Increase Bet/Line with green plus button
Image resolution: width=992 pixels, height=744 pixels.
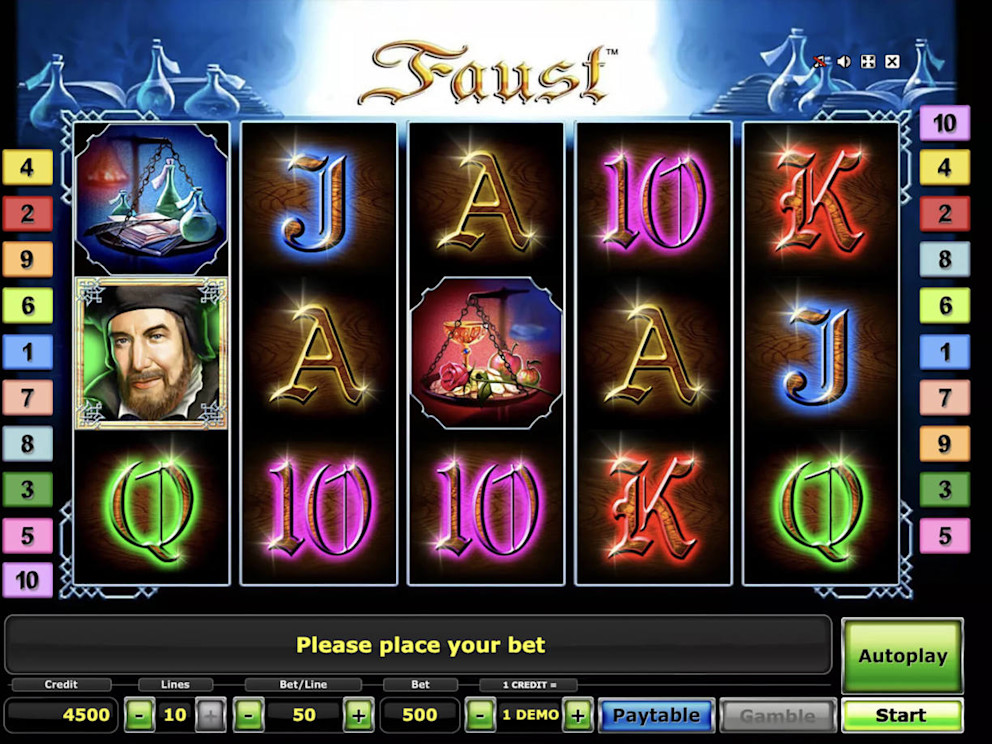point(358,715)
